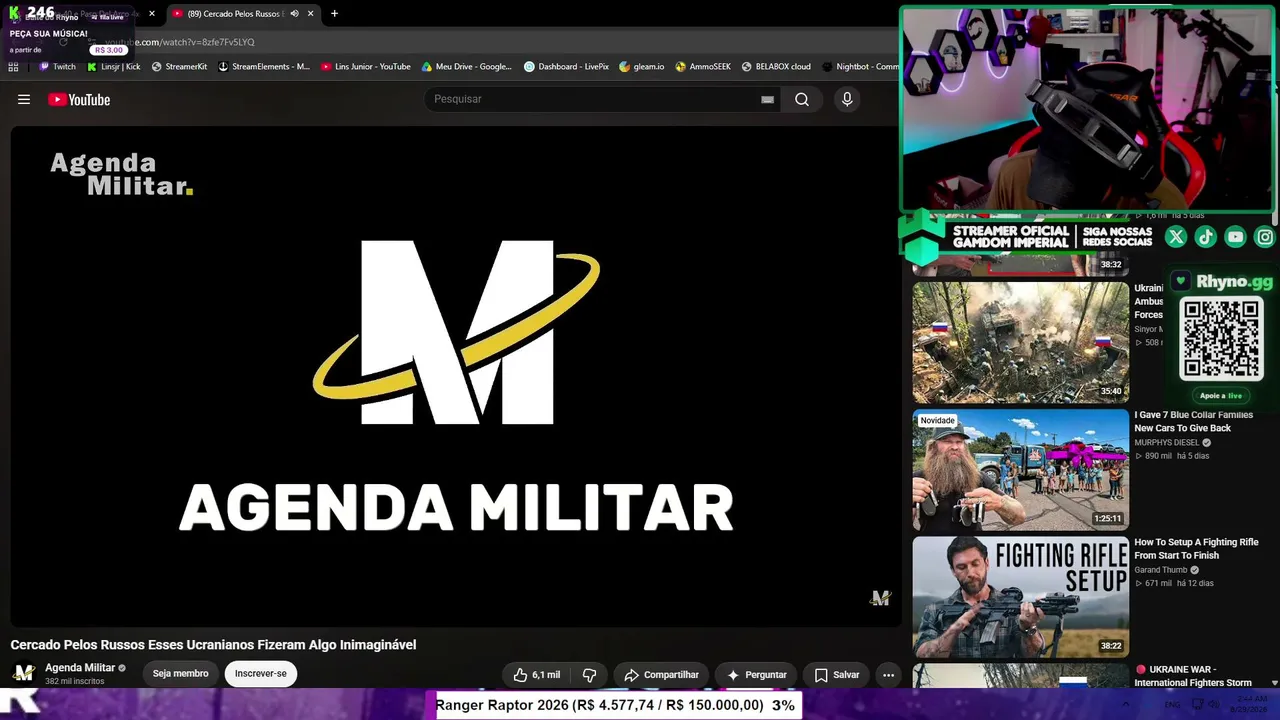
Task: Click the video player area
Action: click(x=455, y=377)
